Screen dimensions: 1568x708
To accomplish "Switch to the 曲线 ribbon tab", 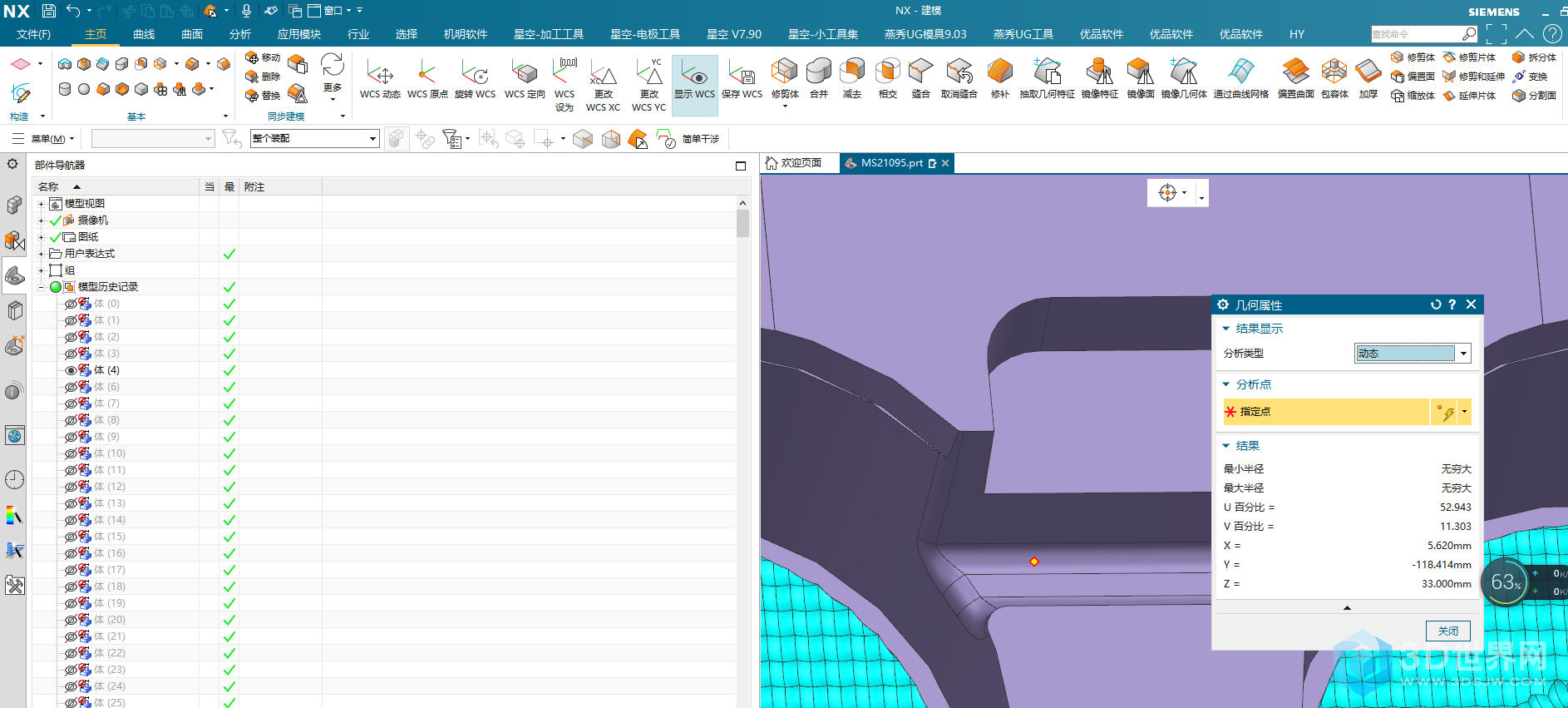I will point(144,34).
